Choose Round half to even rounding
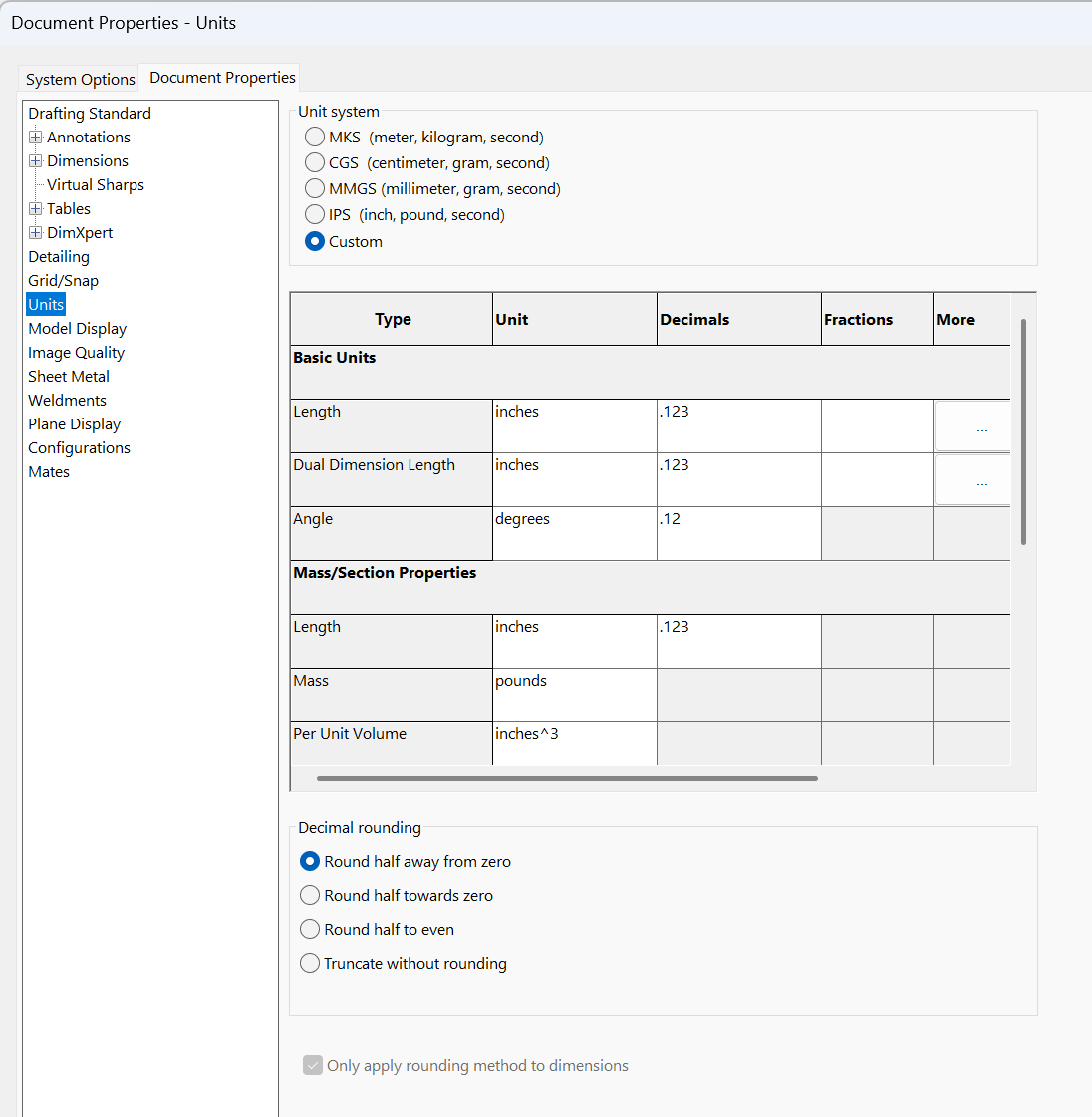This screenshot has width=1092, height=1117. coord(310,930)
